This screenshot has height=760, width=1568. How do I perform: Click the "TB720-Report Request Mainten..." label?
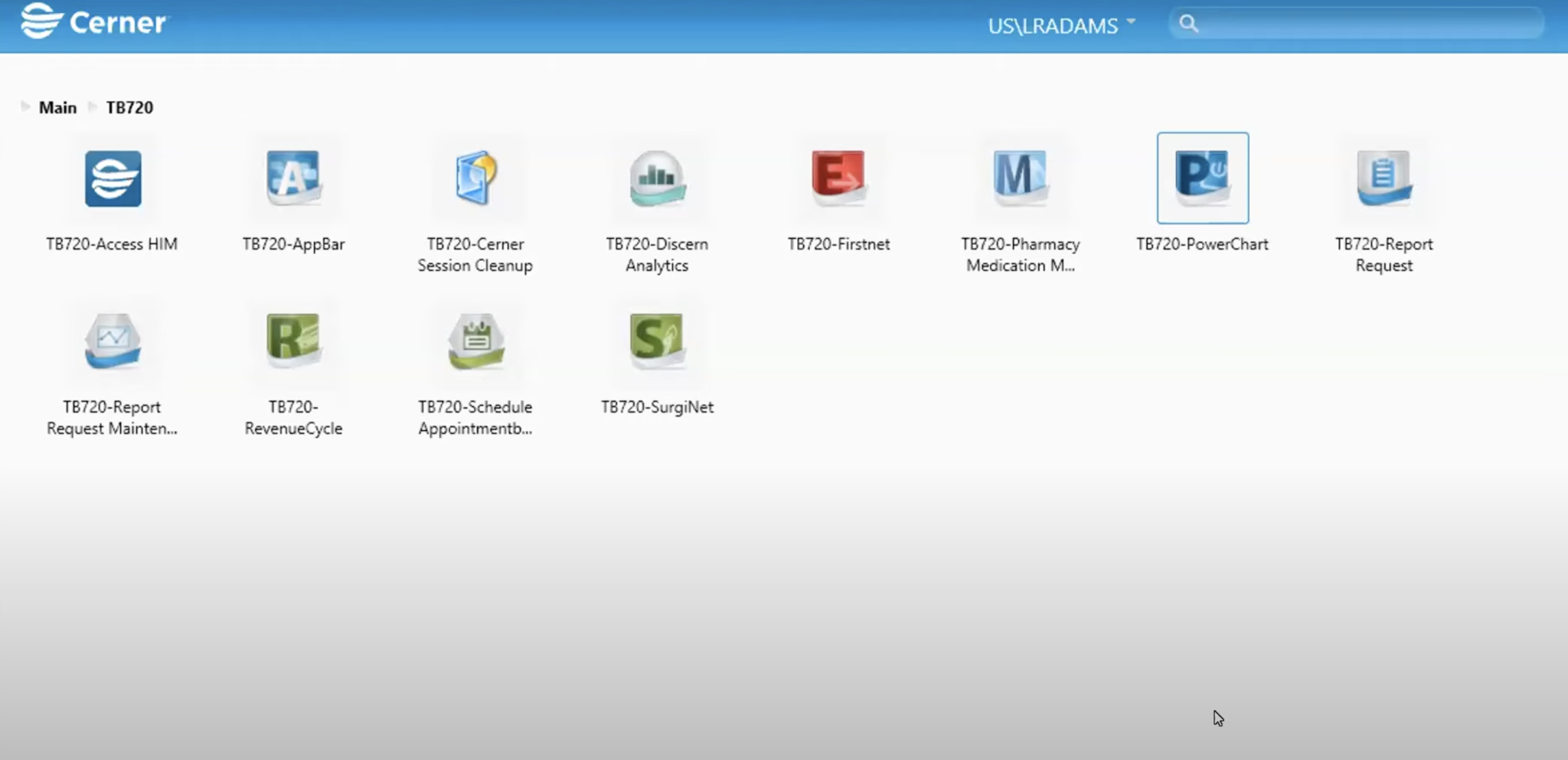pyautogui.click(x=112, y=418)
